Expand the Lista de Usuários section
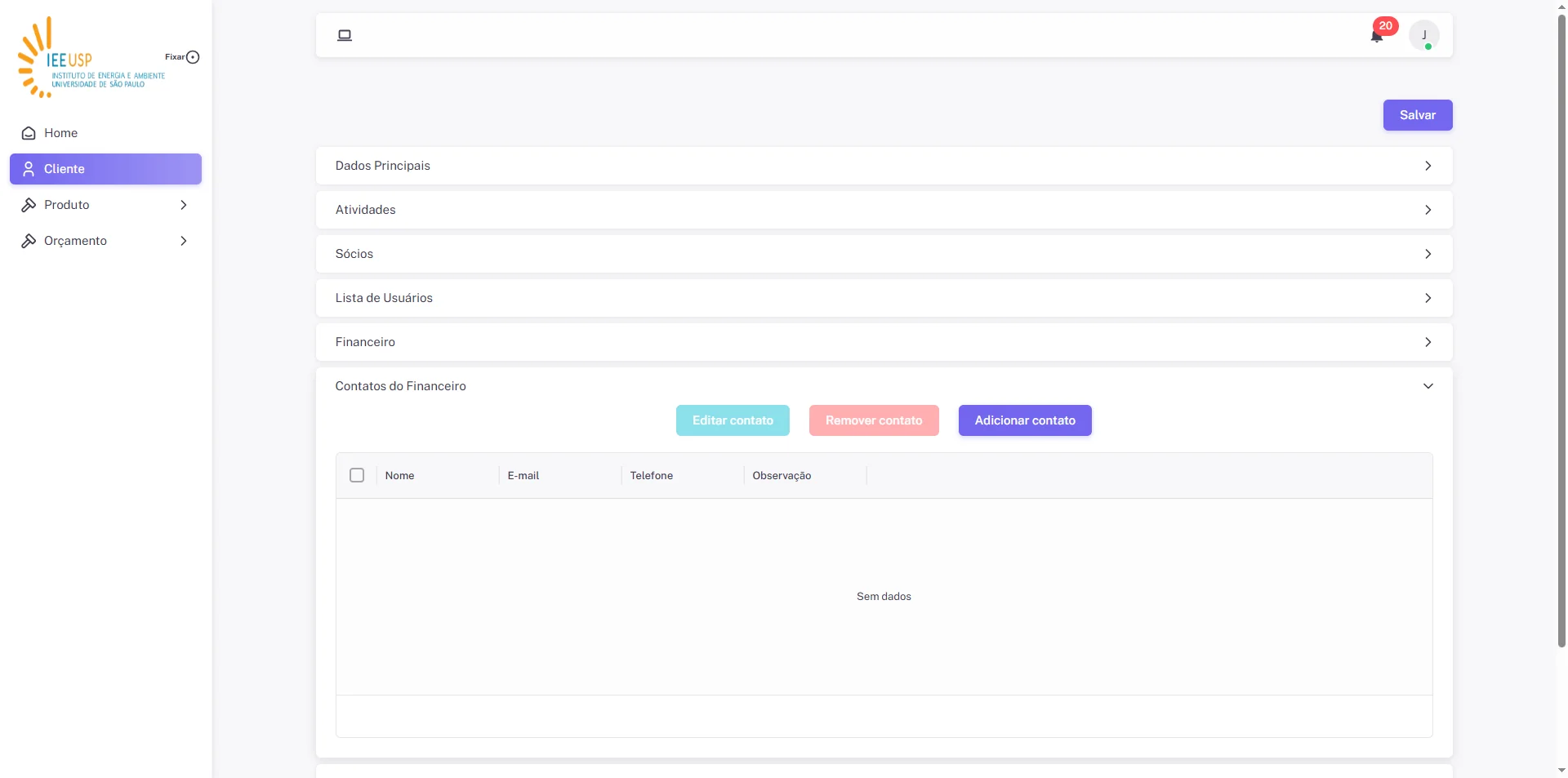This screenshot has width=1568, height=778. click(x=884, y=298)
